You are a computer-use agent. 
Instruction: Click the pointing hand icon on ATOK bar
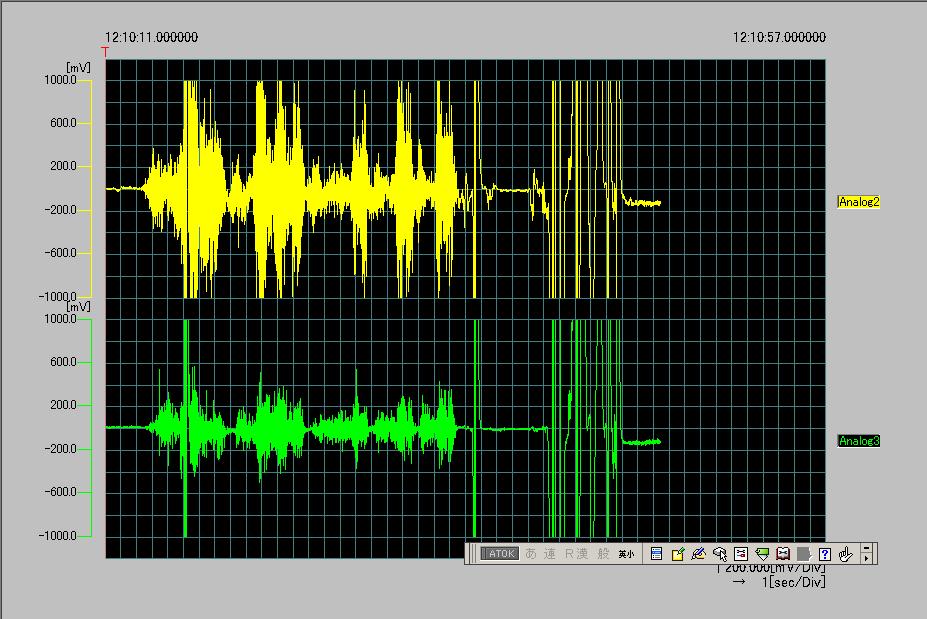click(x=846, y=554)
